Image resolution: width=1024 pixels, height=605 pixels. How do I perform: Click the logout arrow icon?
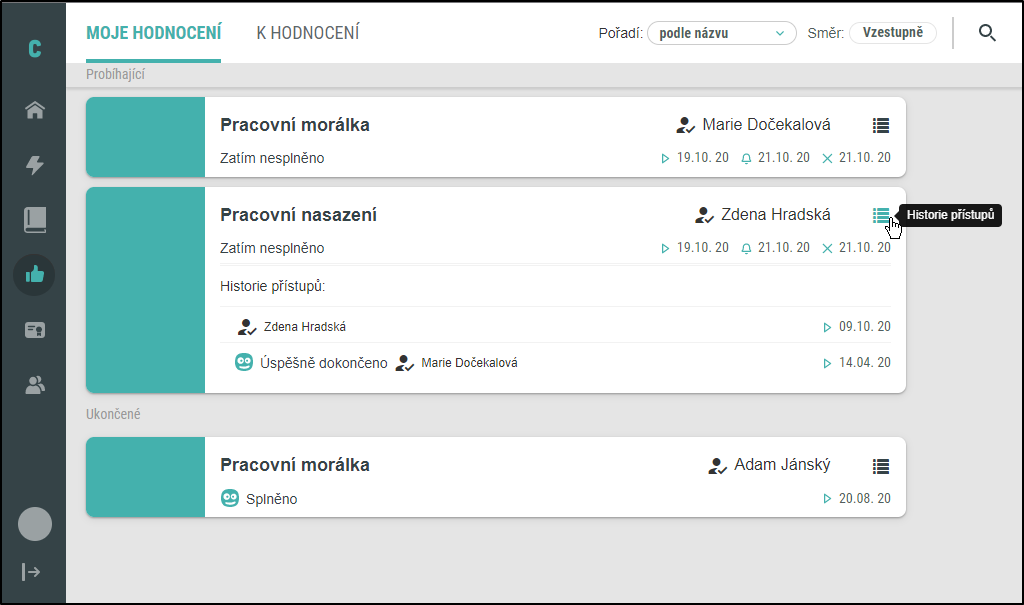click(31, 572)
